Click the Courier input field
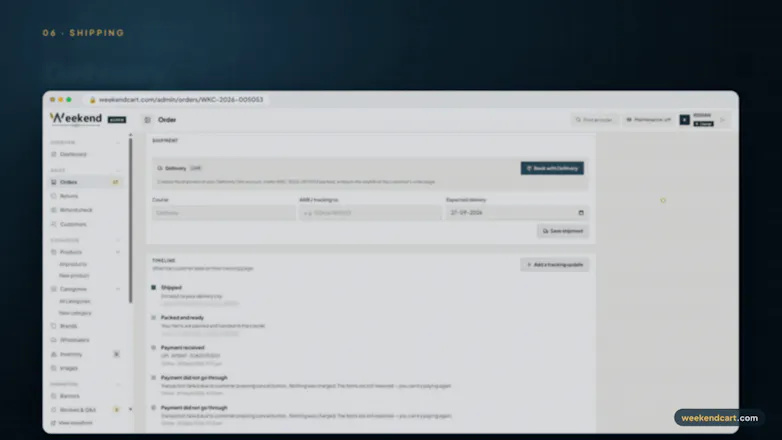Viewport: 782px width, 440px height. tap(223, 213)
